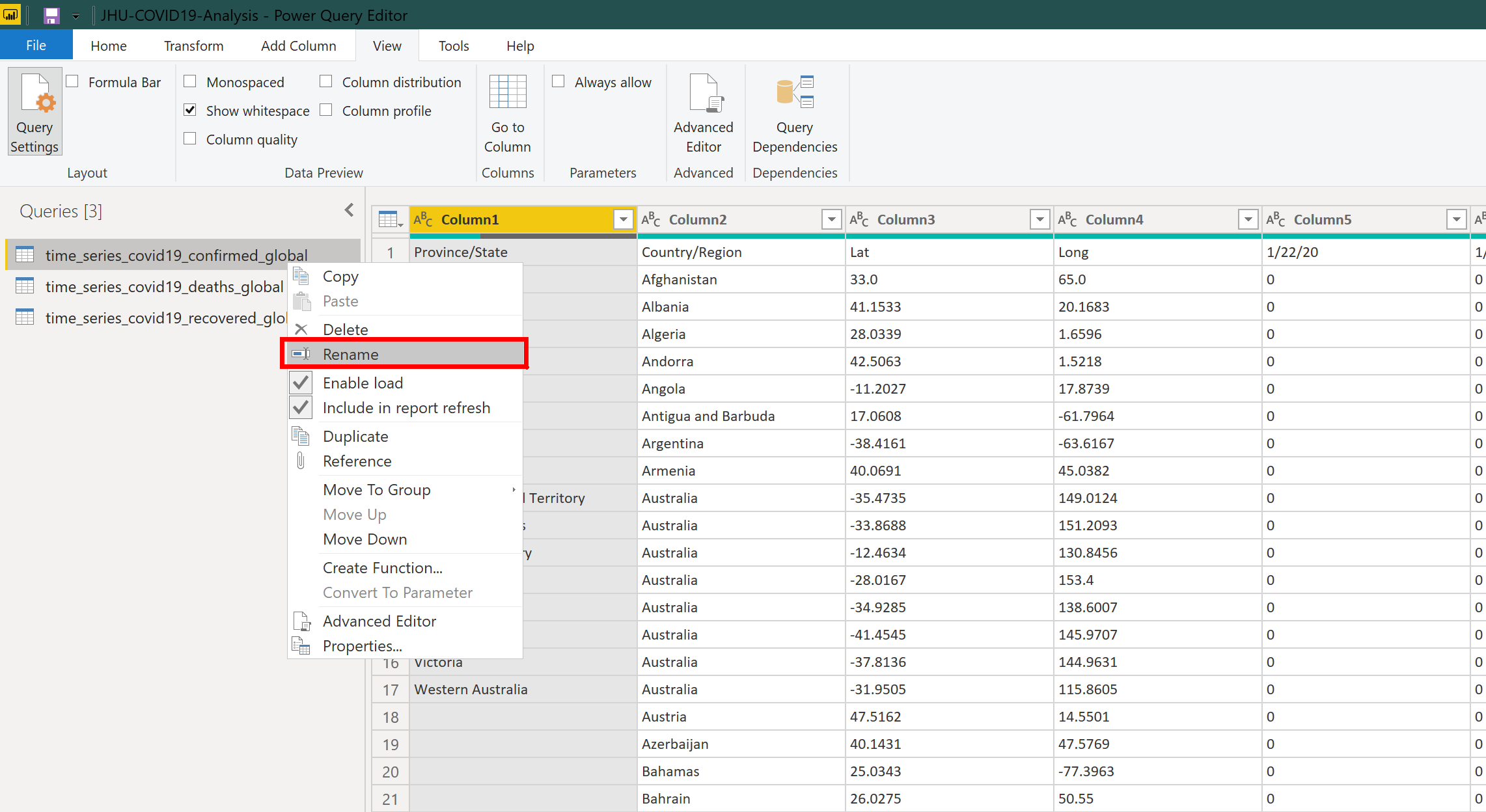
Task: Select Duplicate from context menu
Action: (x=355, y=437)
